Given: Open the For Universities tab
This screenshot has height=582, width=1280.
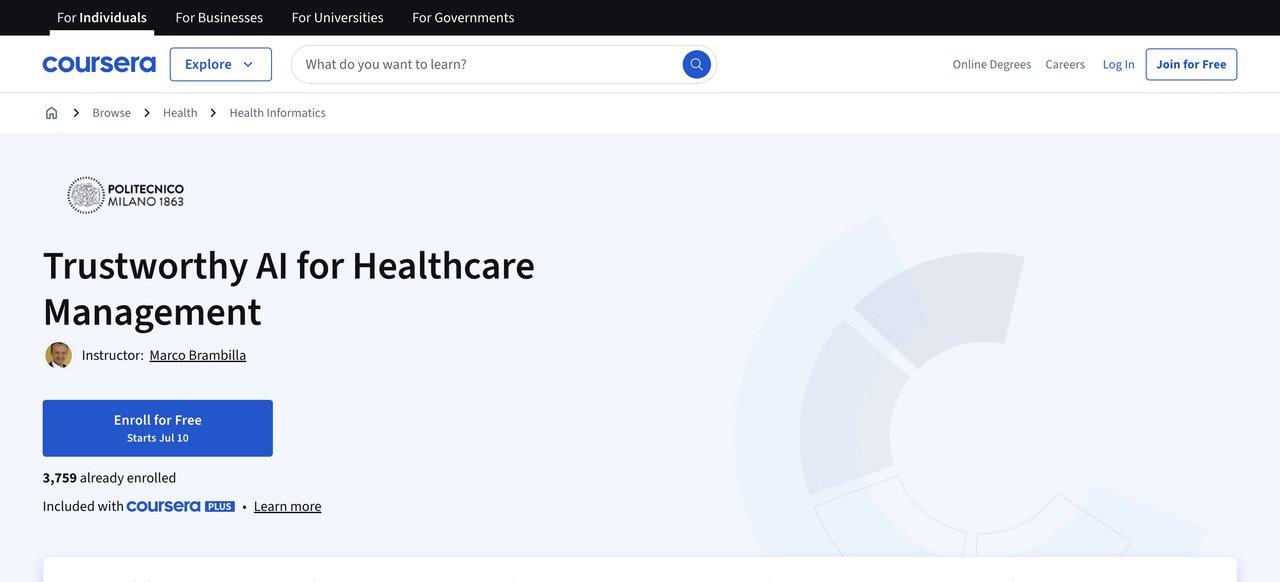Looking at the screenshot, I should (338, 17).
